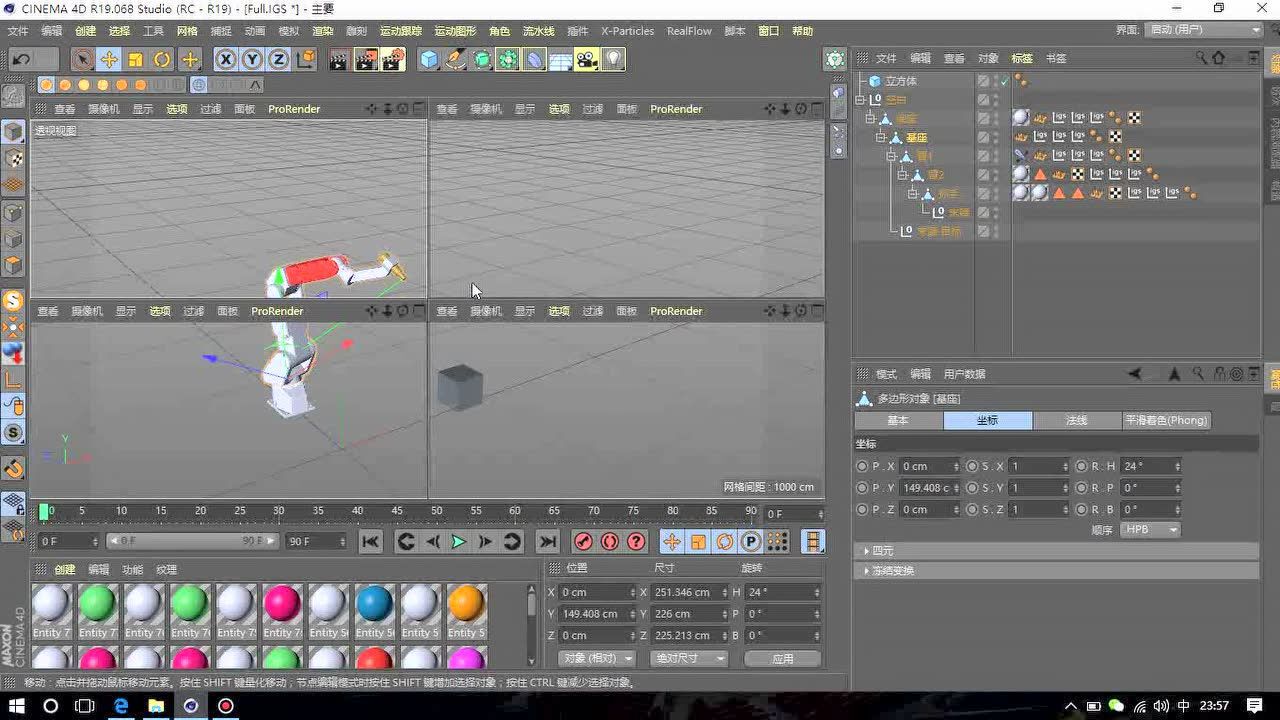Click the light creation icon in the toolbar
Image resolution: width=1280 pixels, height=720 pixels.
pos(611,60)
